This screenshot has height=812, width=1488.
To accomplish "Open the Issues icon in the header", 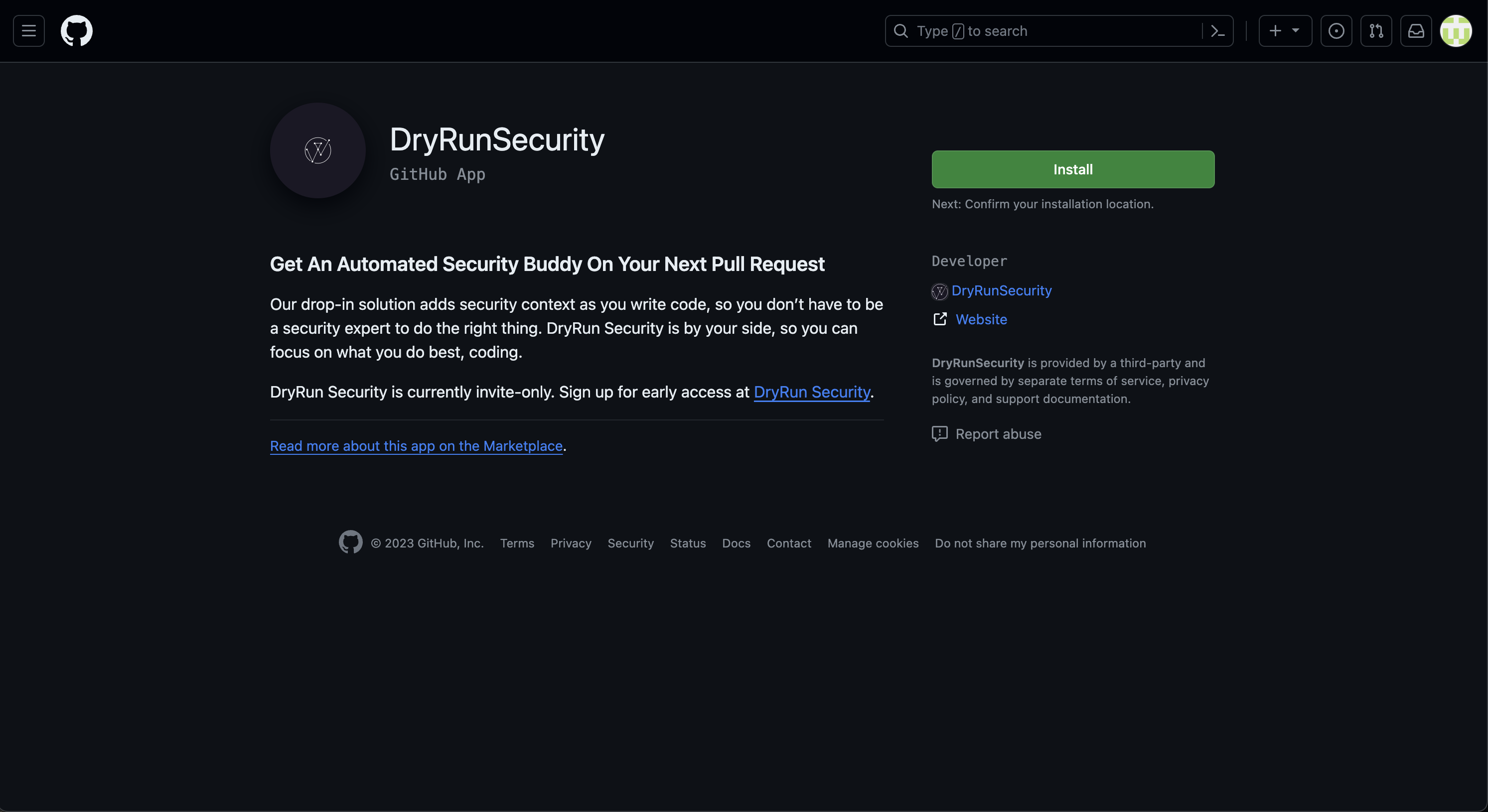I will point(1337,30).
